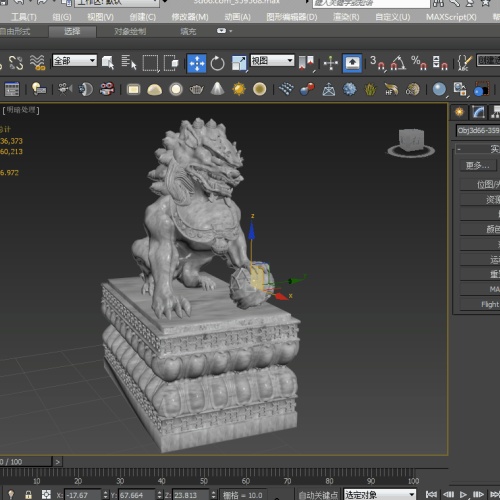Click the HF hair and fur icon
Viewport: 500px width, 500px height.
tap(391, 89)
